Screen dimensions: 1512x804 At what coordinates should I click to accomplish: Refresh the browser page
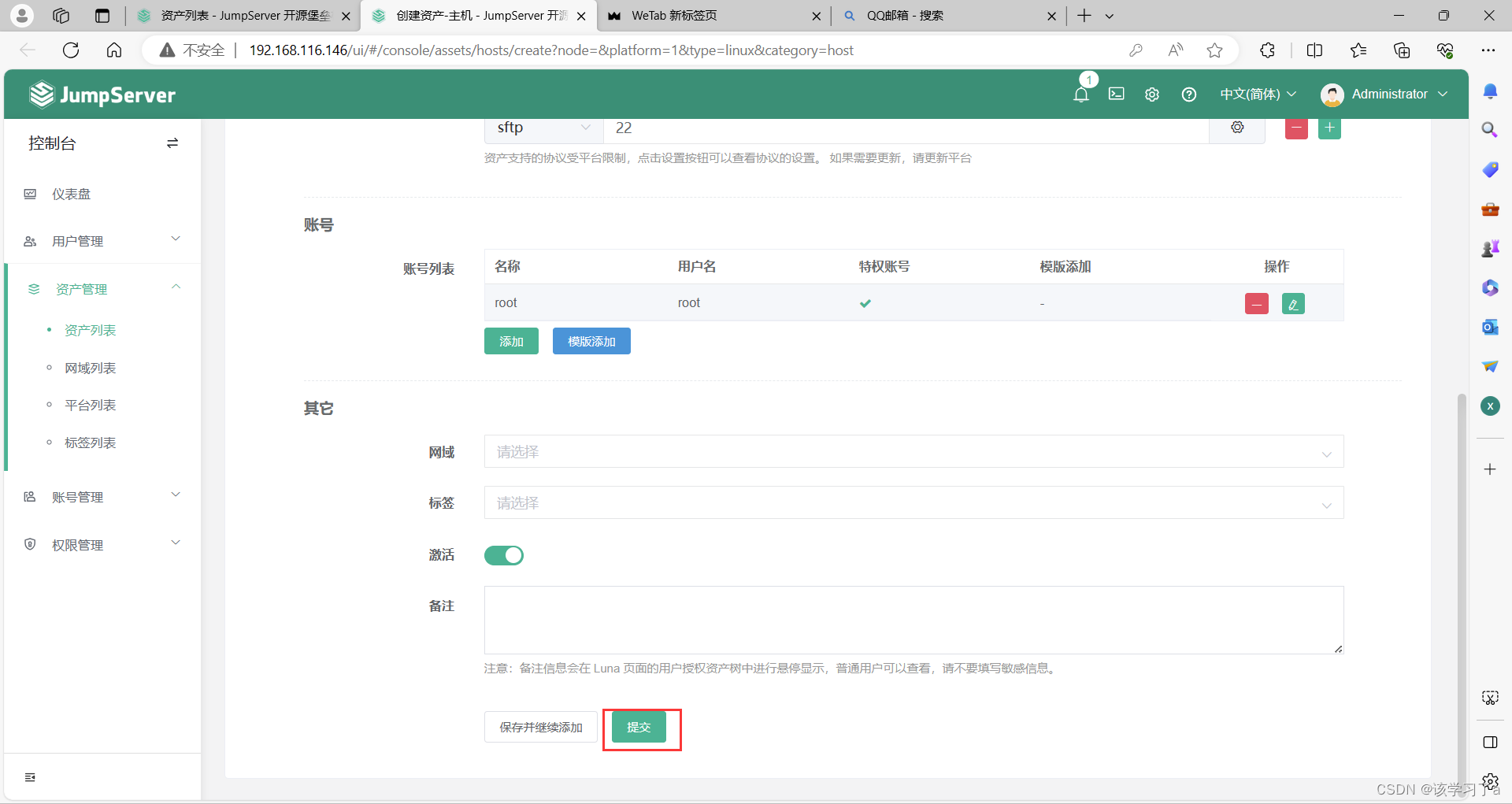pyautogui.click(x=71, y=50)
